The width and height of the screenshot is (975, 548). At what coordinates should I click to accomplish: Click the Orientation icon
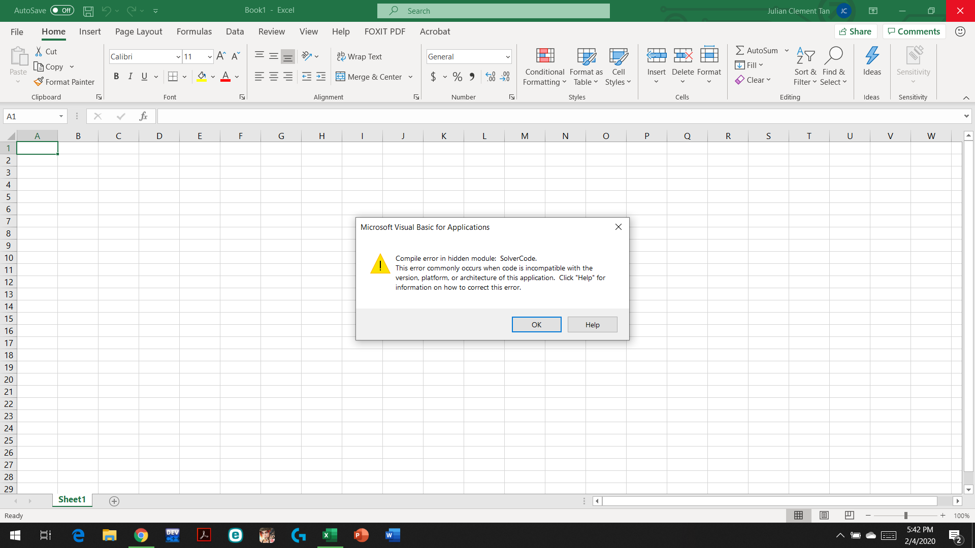[x=307, y=56]
